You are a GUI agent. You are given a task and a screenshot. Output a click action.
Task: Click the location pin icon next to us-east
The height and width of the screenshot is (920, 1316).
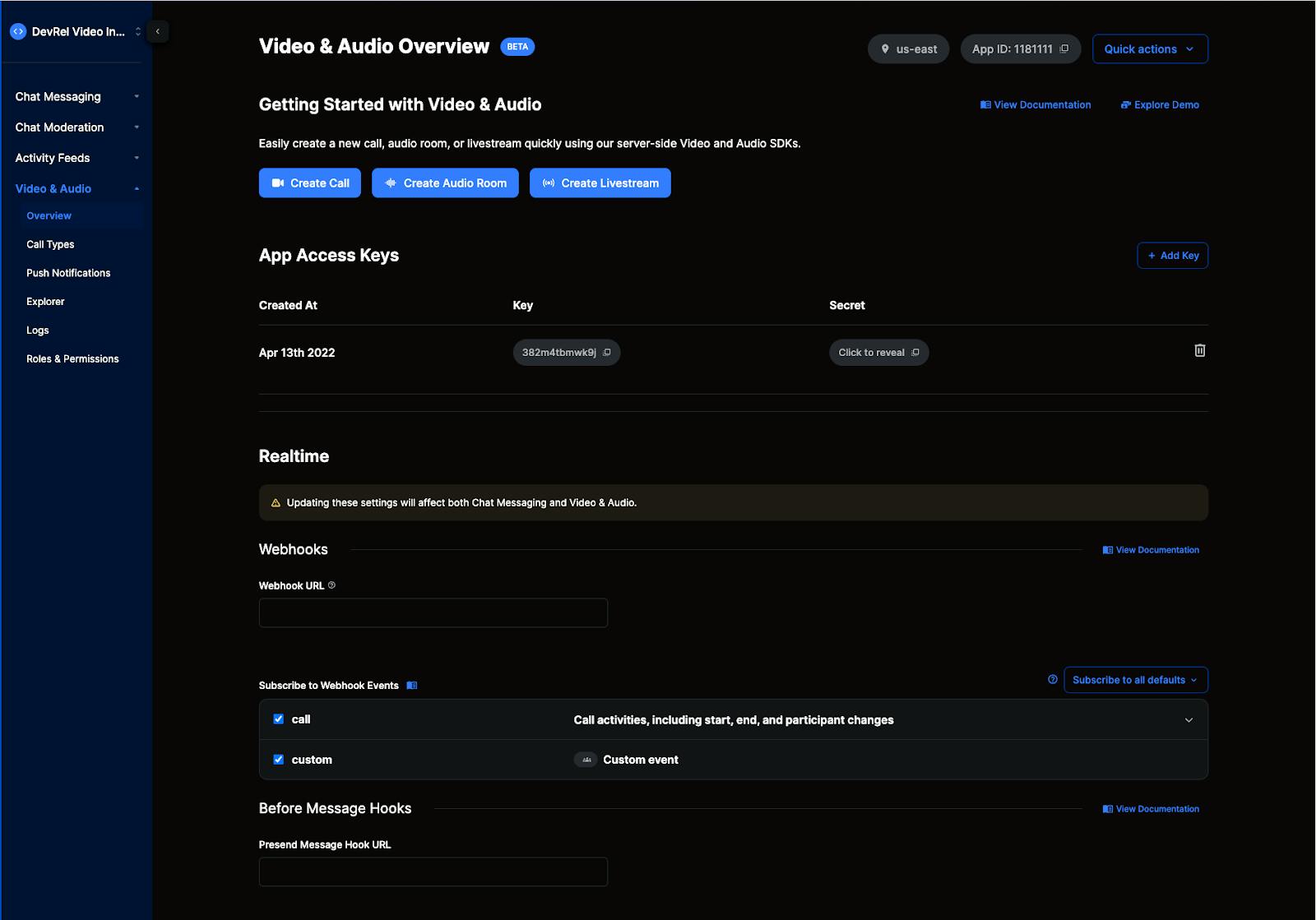pos(884,49)
